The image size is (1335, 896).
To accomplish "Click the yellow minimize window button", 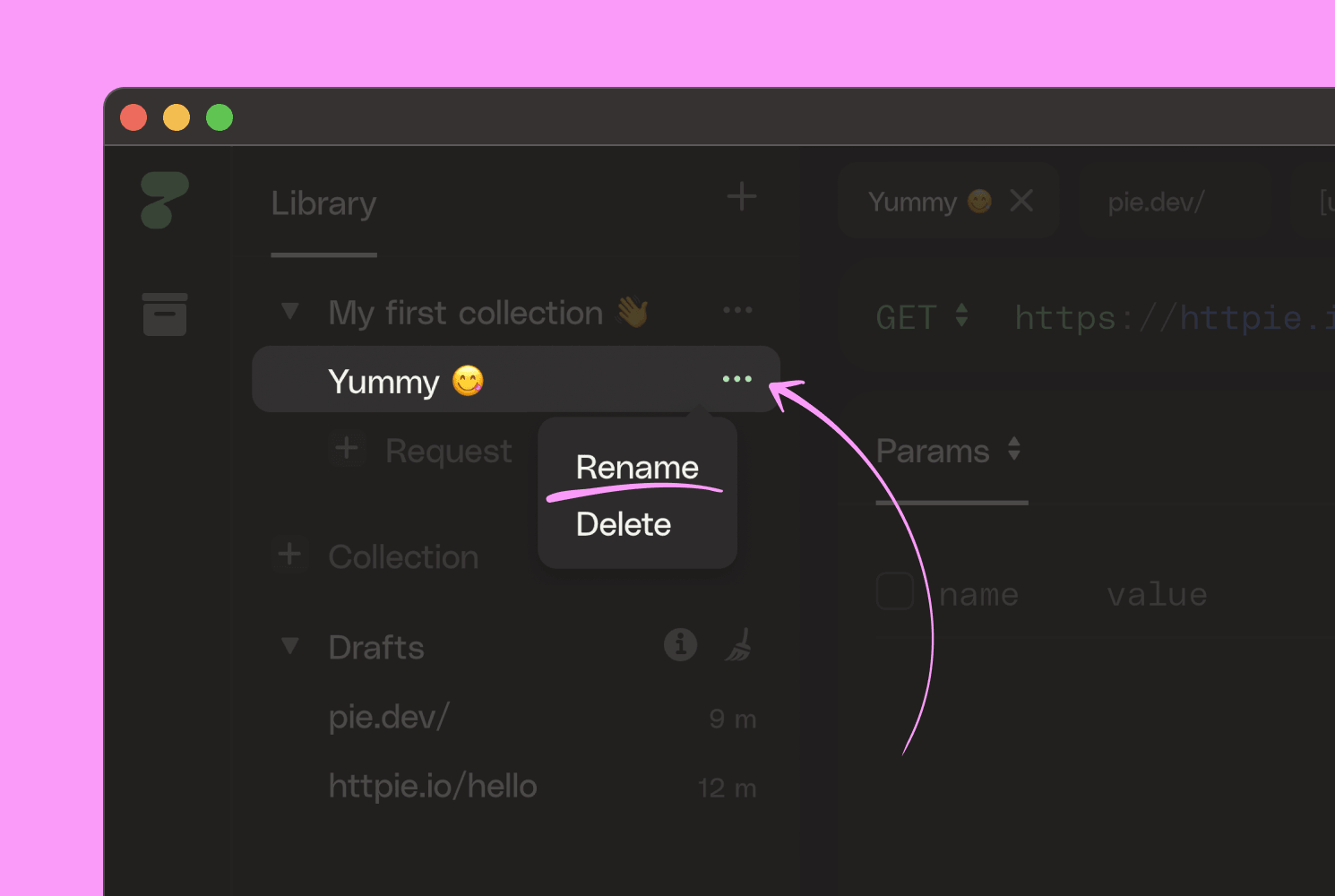I will point(177,117).
